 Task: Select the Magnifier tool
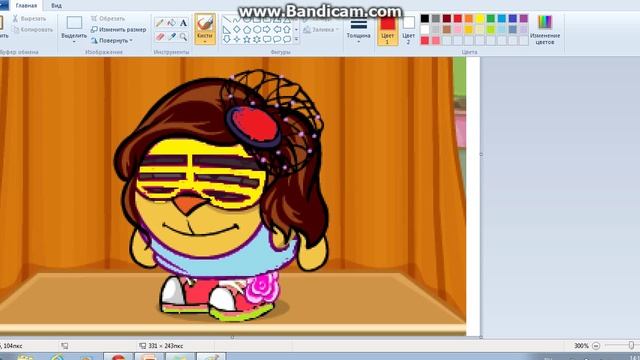click(183, 37)
